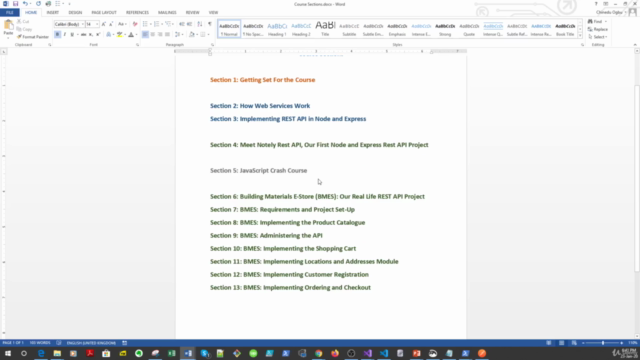Click the Redo/Repeat icon
Image resolution: width=640 pixels, height=360 pixels.
click(x=38, y=4)
